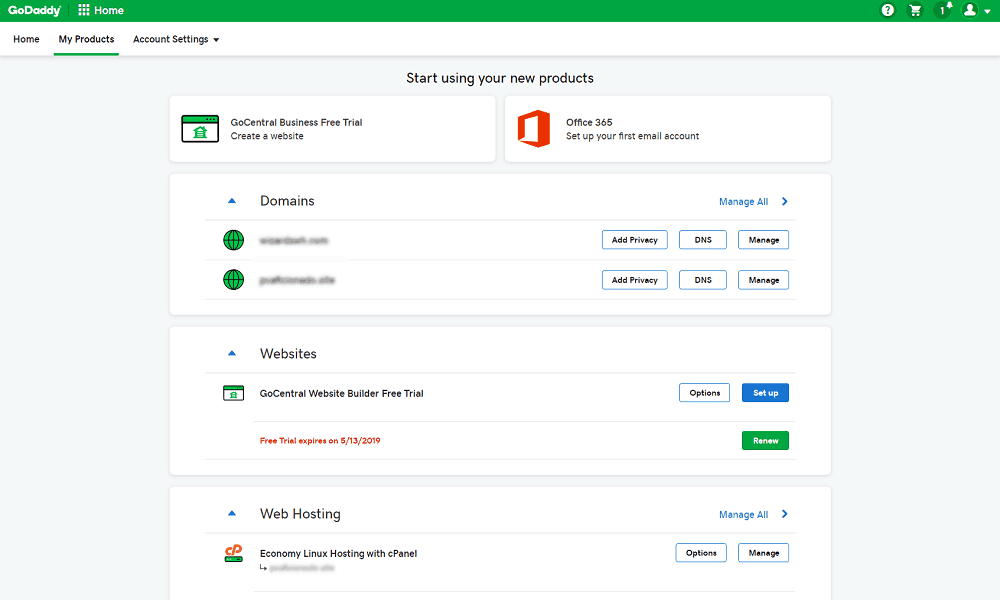The image size is (1000, 600).
Task: Click the second blurred domain name in Domains
Action: point(297,280)
